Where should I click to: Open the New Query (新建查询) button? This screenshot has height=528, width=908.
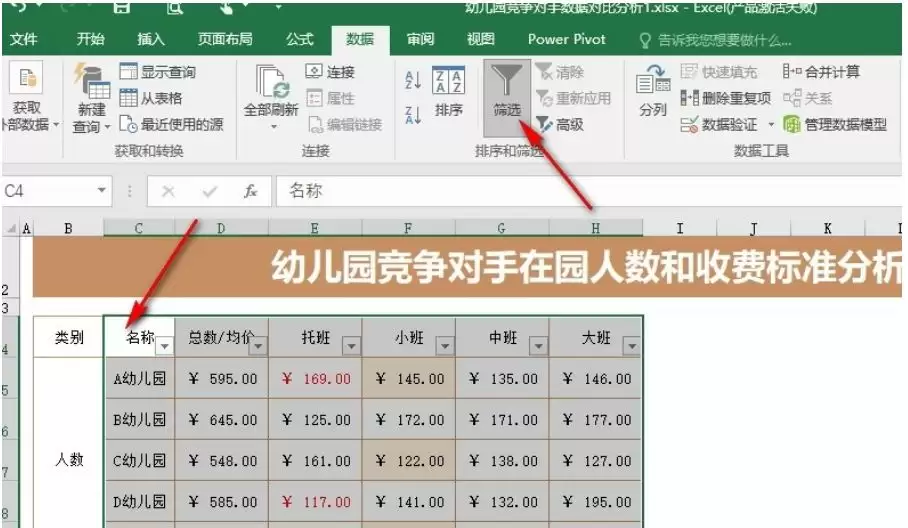(x=92, y=98)
